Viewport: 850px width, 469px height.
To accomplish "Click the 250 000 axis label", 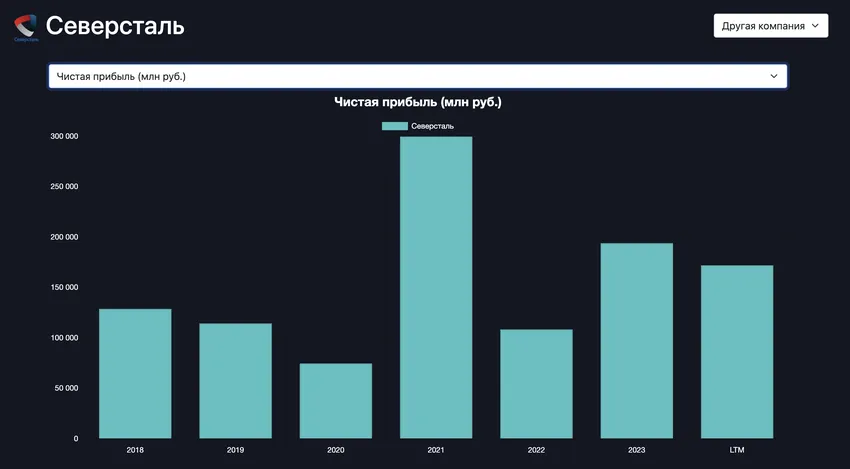I will click(x=65, y=187).
